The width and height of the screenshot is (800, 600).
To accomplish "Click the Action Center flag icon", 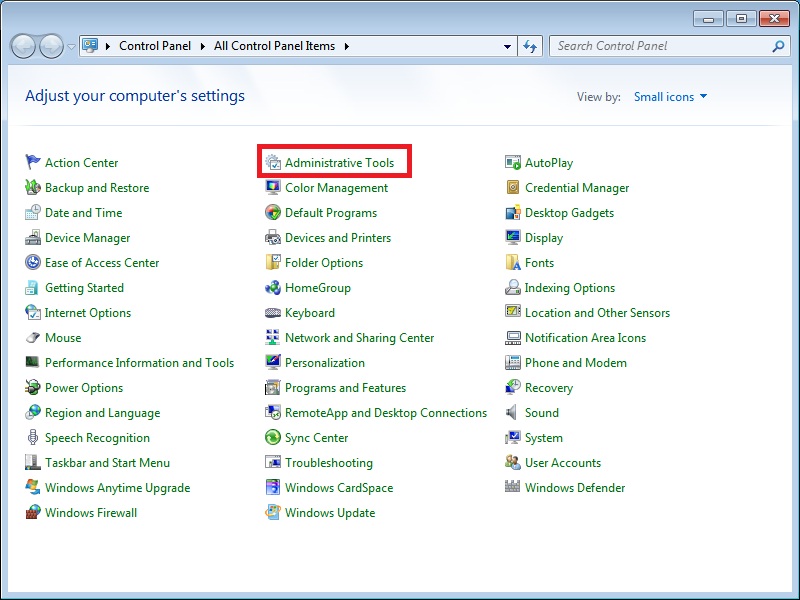I will click(x=33, y=162).
